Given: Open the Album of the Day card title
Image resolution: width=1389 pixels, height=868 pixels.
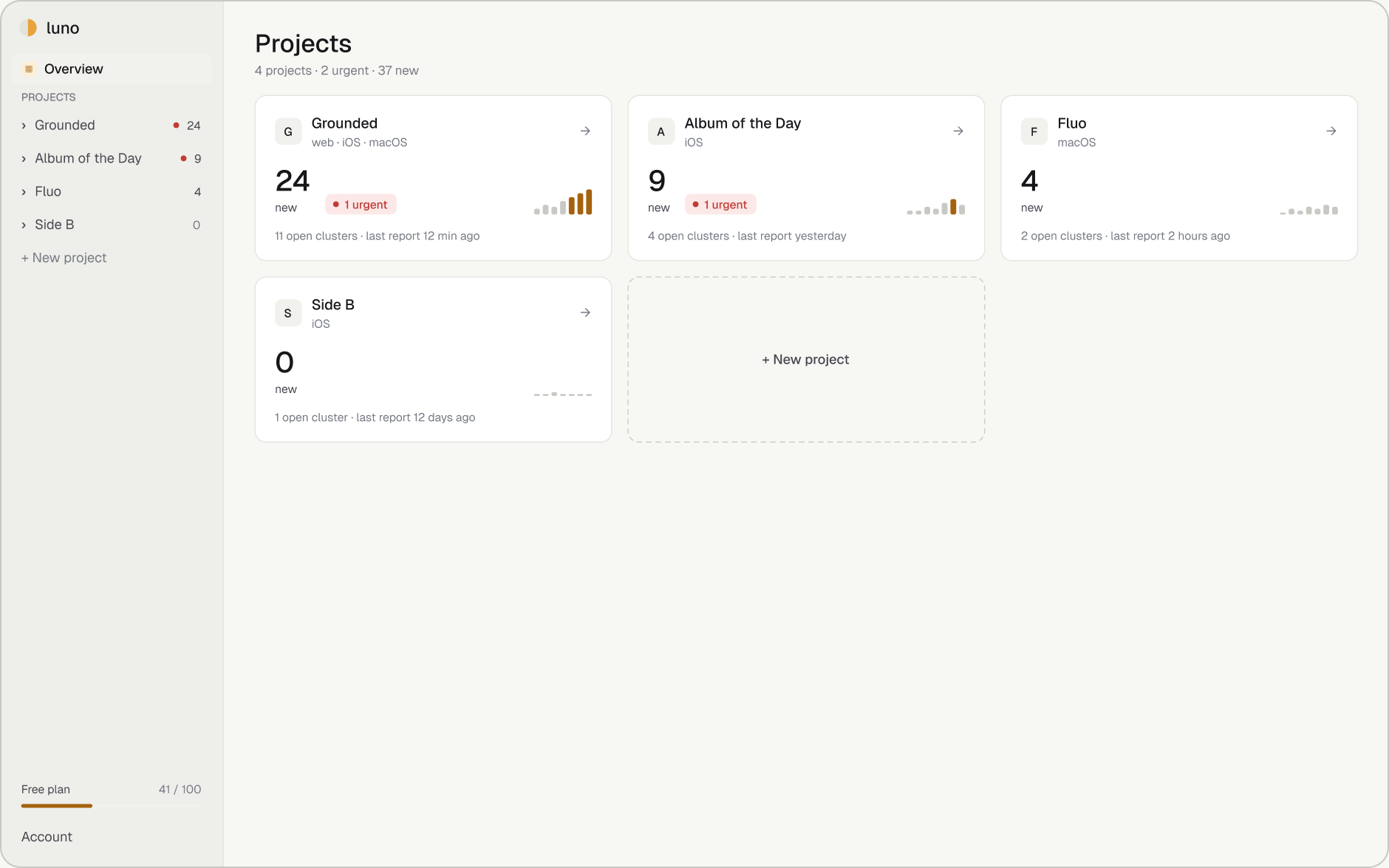Looking at the screenshot, I should tap(743, 123).
